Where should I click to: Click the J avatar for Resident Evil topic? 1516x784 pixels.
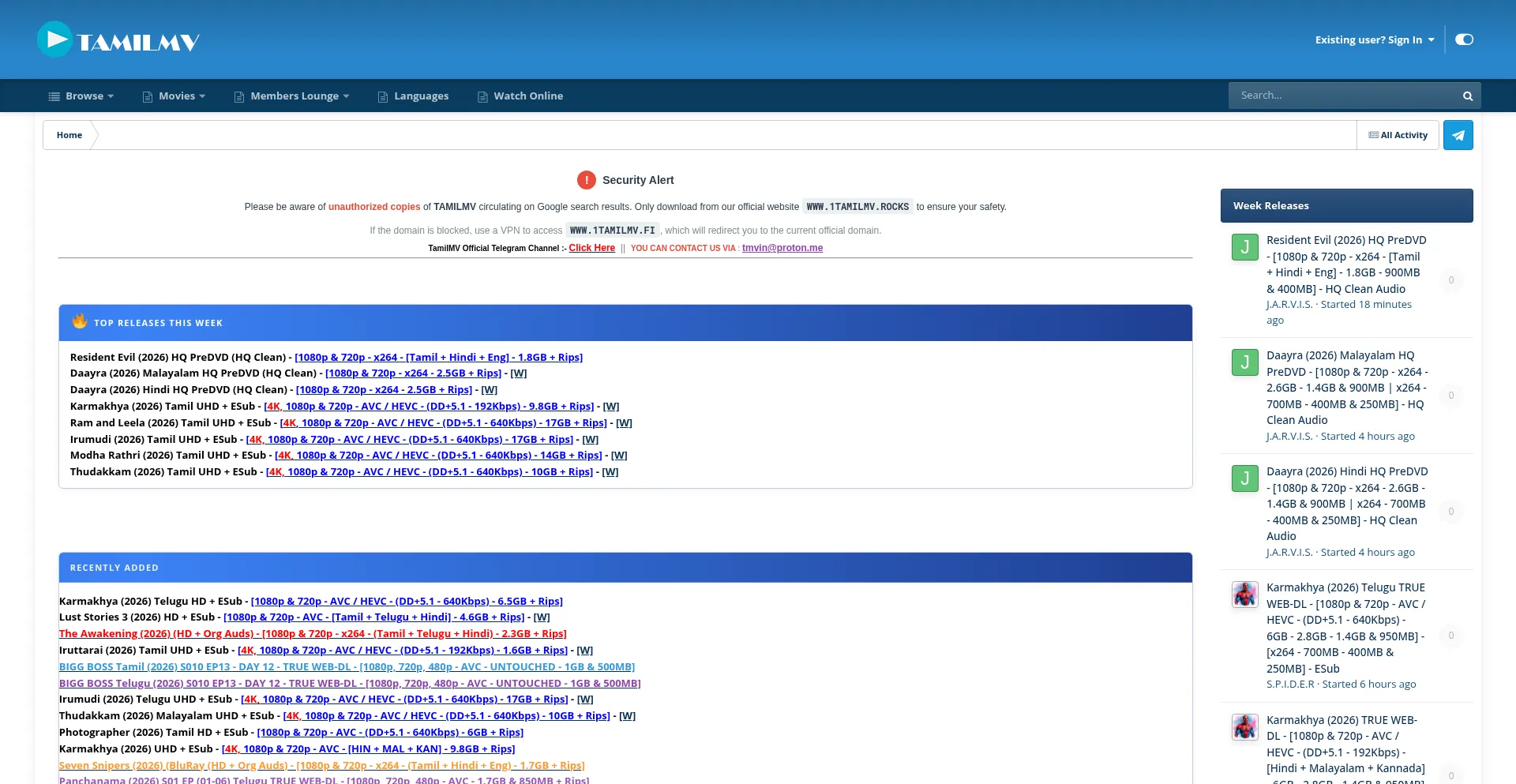click(x=1245, y=247)
